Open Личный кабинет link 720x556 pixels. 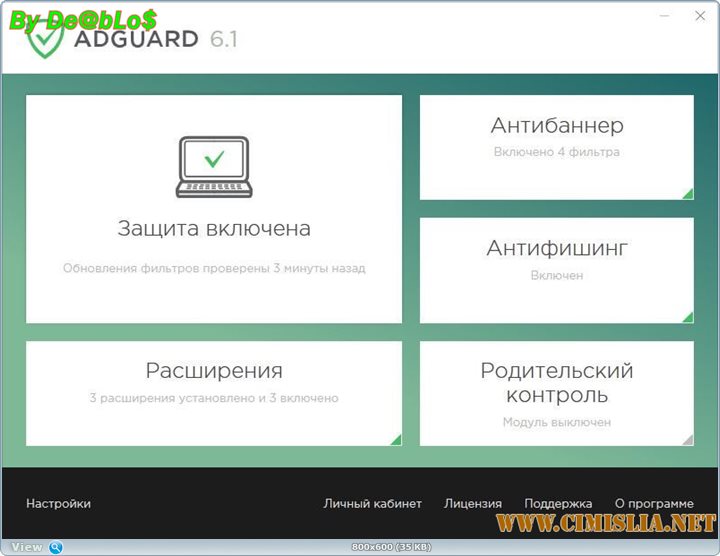pyautogui.click(x=372, y=504)
